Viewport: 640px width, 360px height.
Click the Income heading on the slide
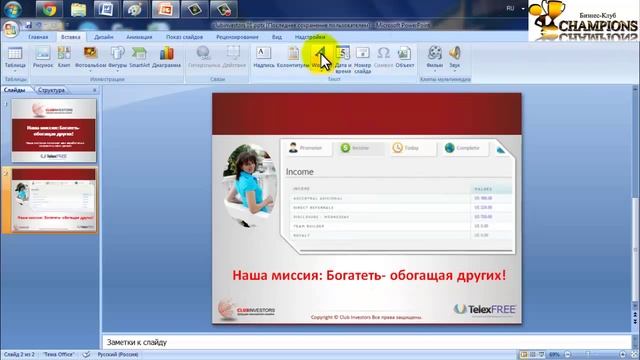point(300,172)
